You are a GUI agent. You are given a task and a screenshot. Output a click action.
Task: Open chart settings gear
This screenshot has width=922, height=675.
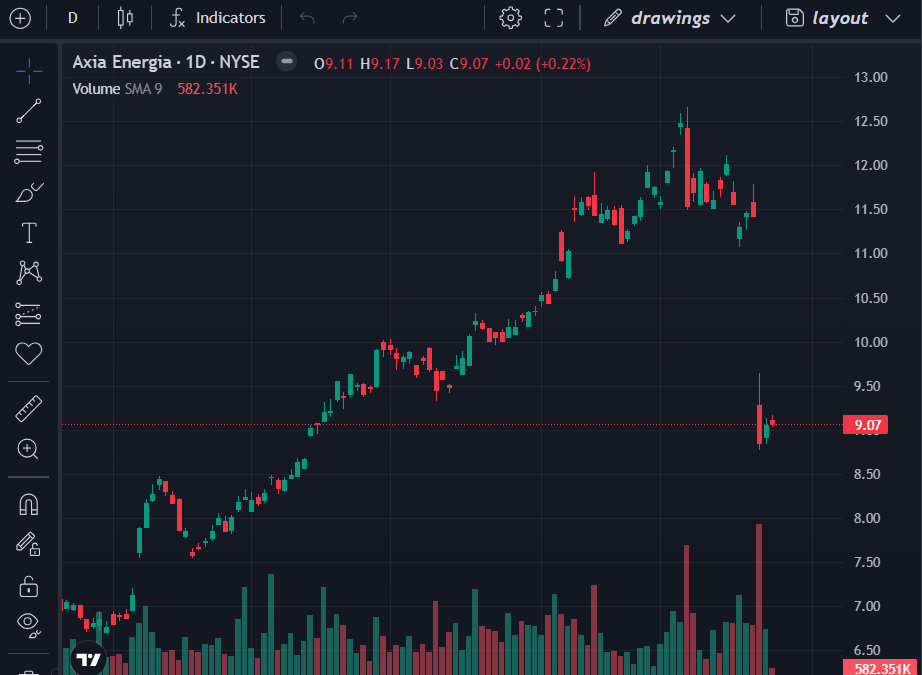coord(511,18)
